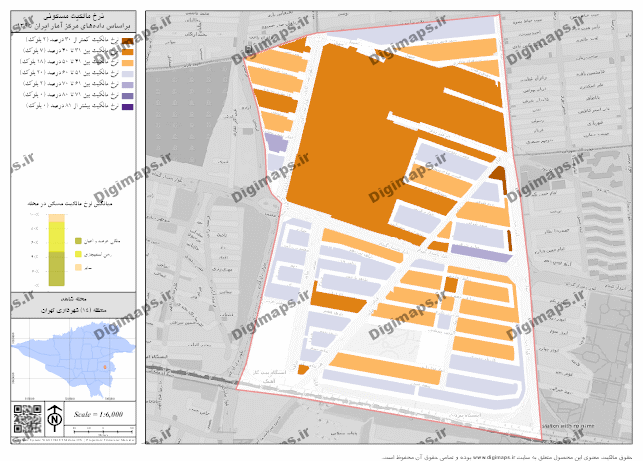This screenshot has height=461, width=643.
Task: Click the 'Scale = 1:6,000' text
Action: [x=98, y=412]
